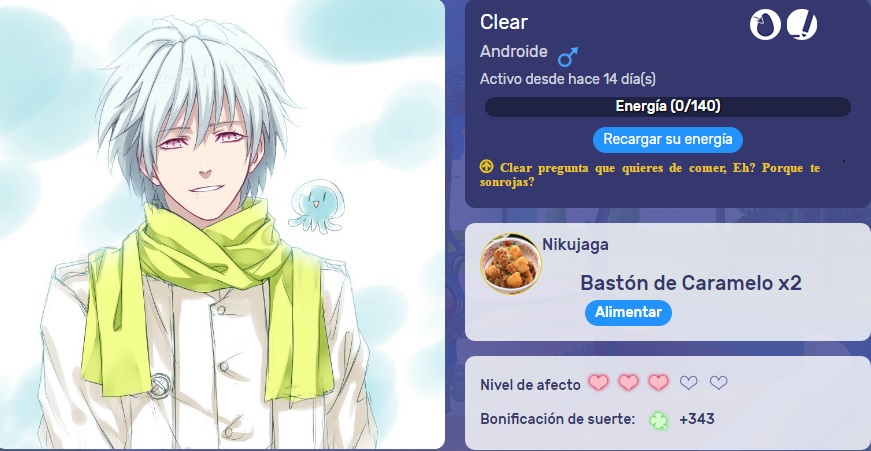Image resolution: width=871 pixels, height=451 pixels.
Task: Click the Nikujaga food name label
Action: (575, 244)
